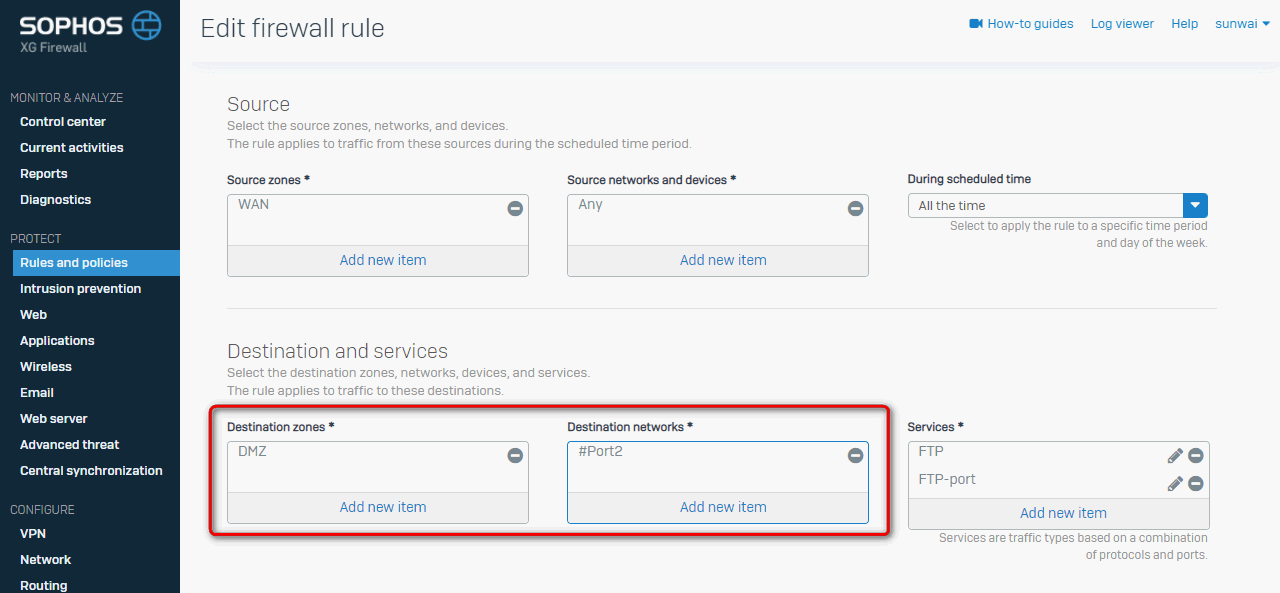Remove the FTP service entry
Image resolution: width=1280 pixels, height=593 pixels.
click(1196, 456)
